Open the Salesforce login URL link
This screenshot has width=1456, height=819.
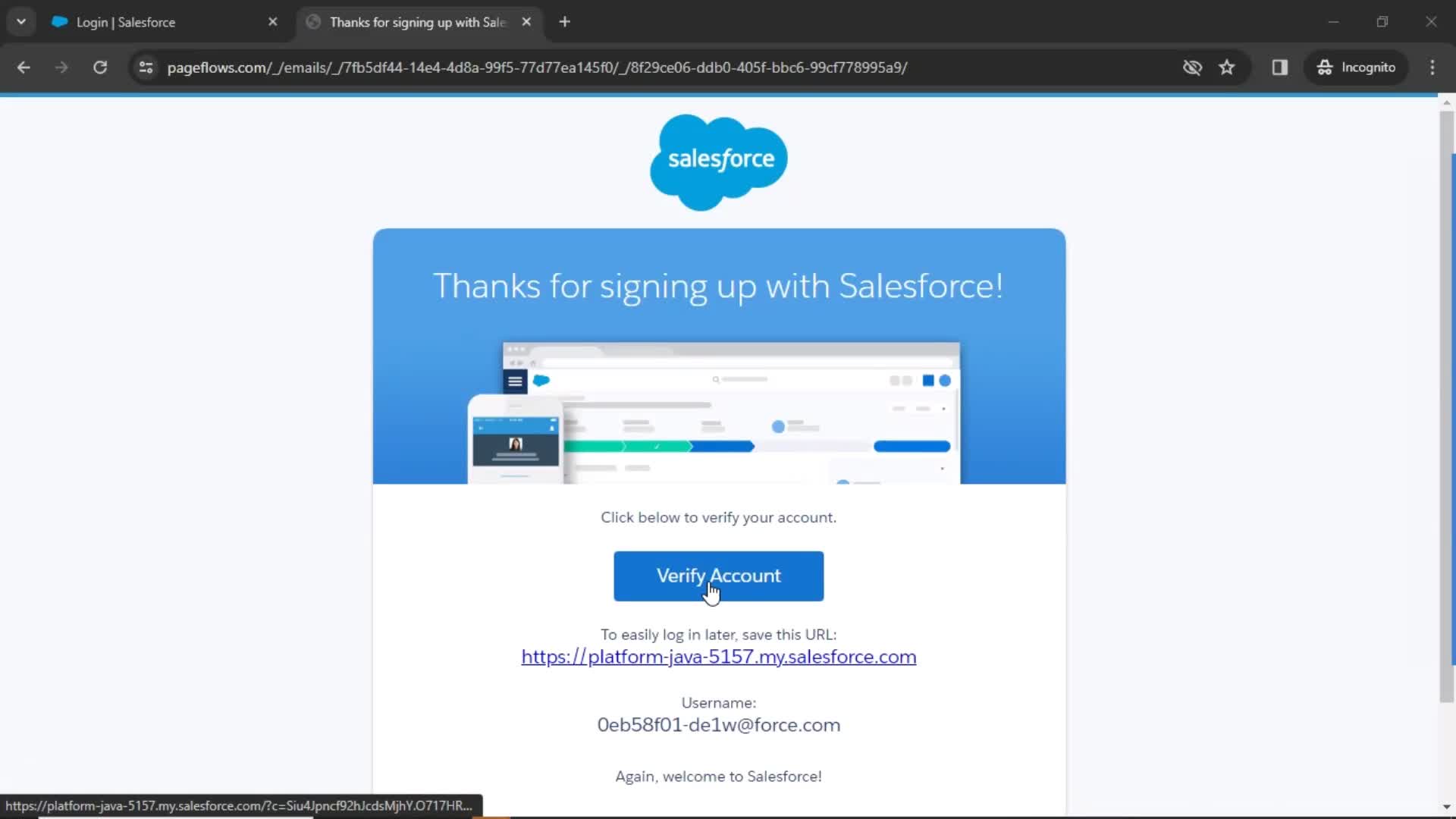tap(718, 656)
